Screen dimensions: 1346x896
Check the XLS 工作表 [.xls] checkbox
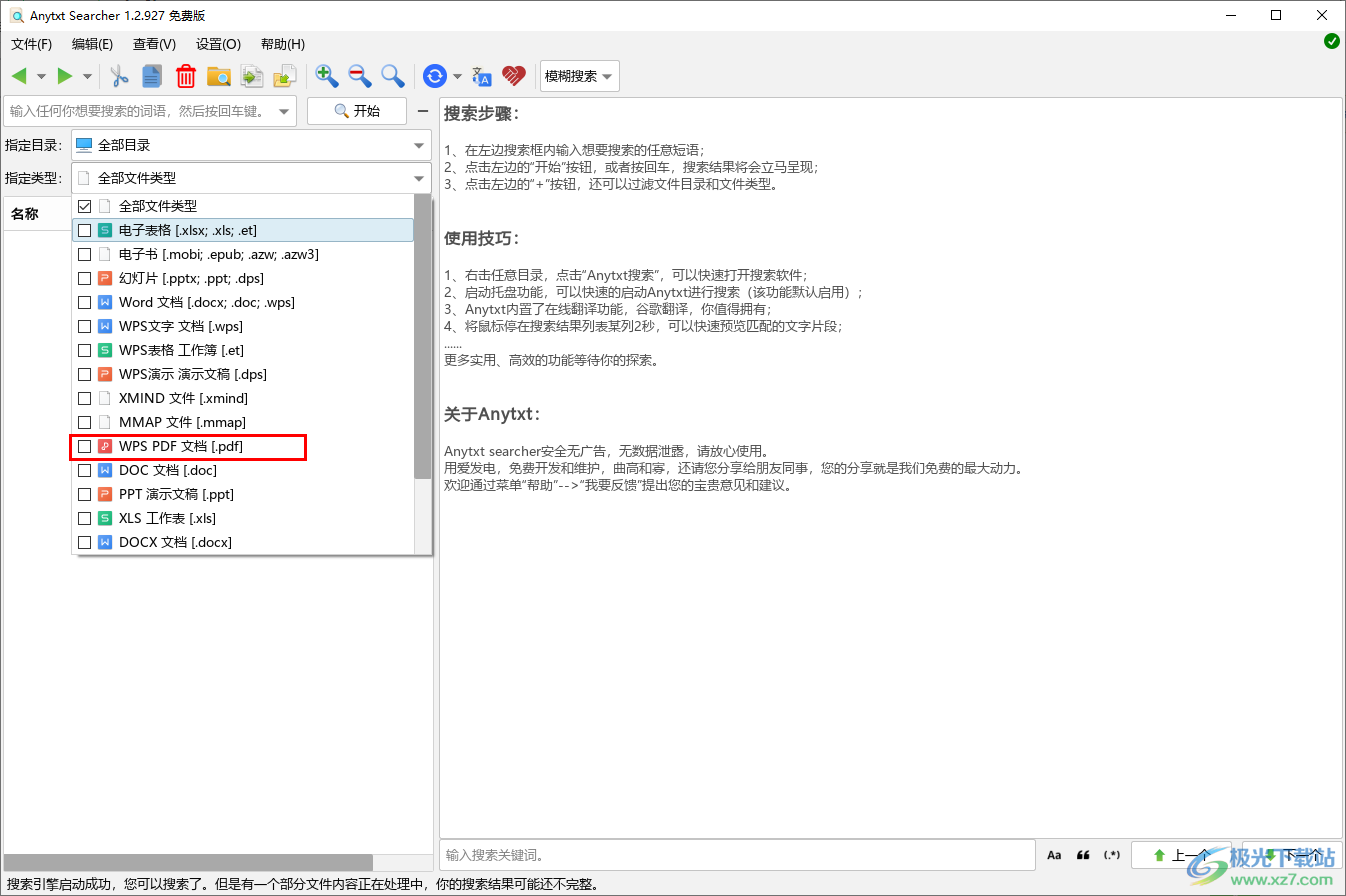[x=85, y=518]
